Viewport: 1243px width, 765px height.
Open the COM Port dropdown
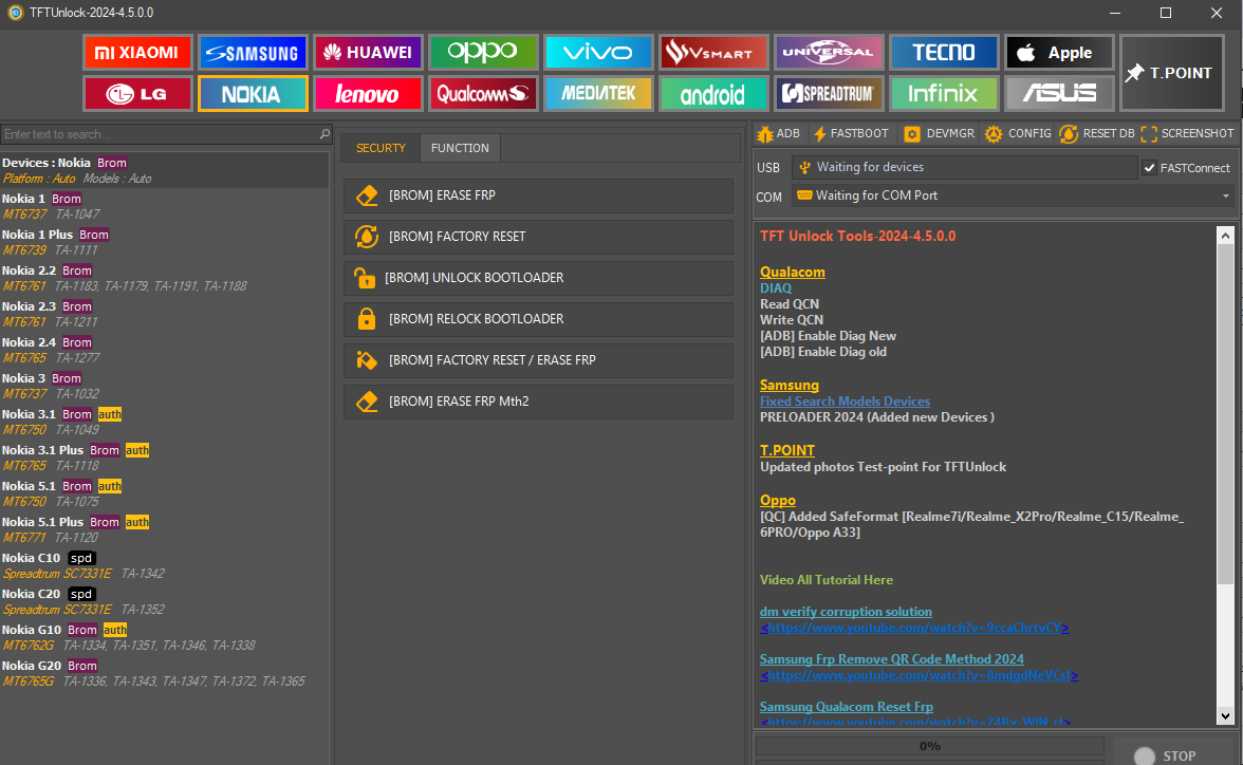click(x=1225, y=196)
